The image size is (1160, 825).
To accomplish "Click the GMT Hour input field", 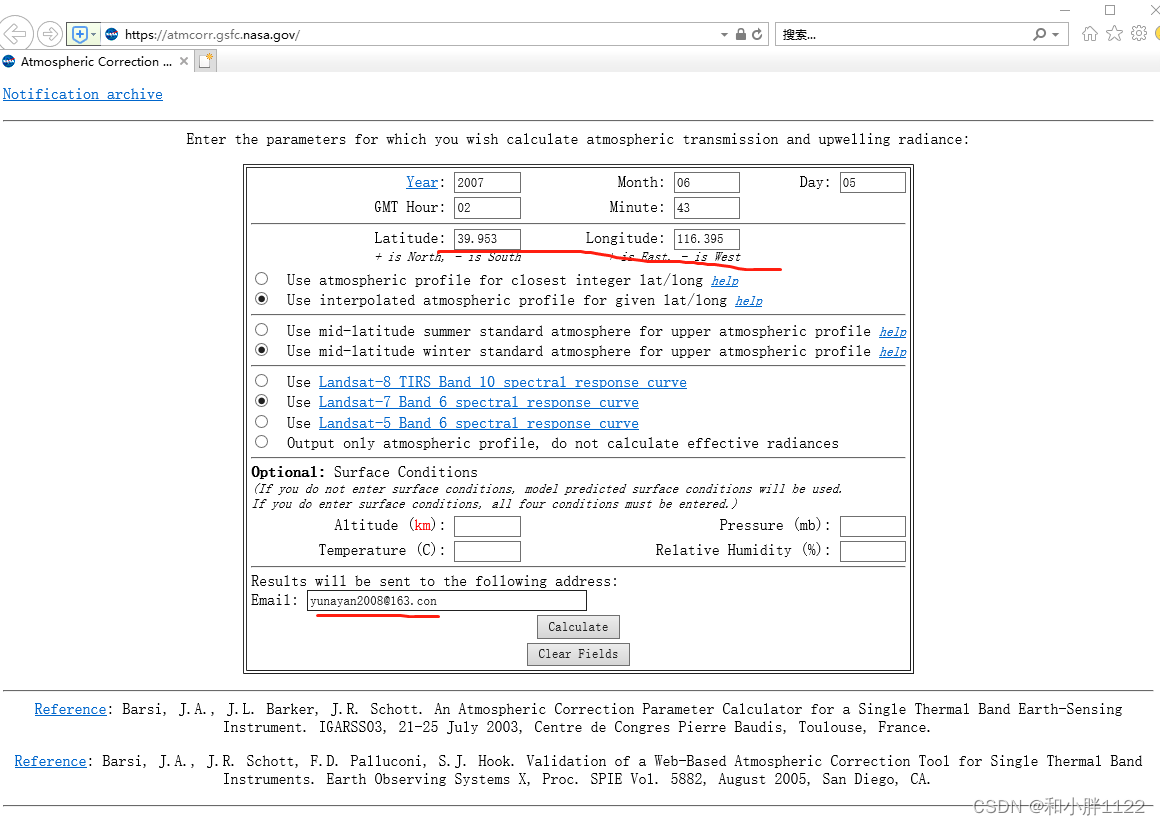I will (488, 207).
